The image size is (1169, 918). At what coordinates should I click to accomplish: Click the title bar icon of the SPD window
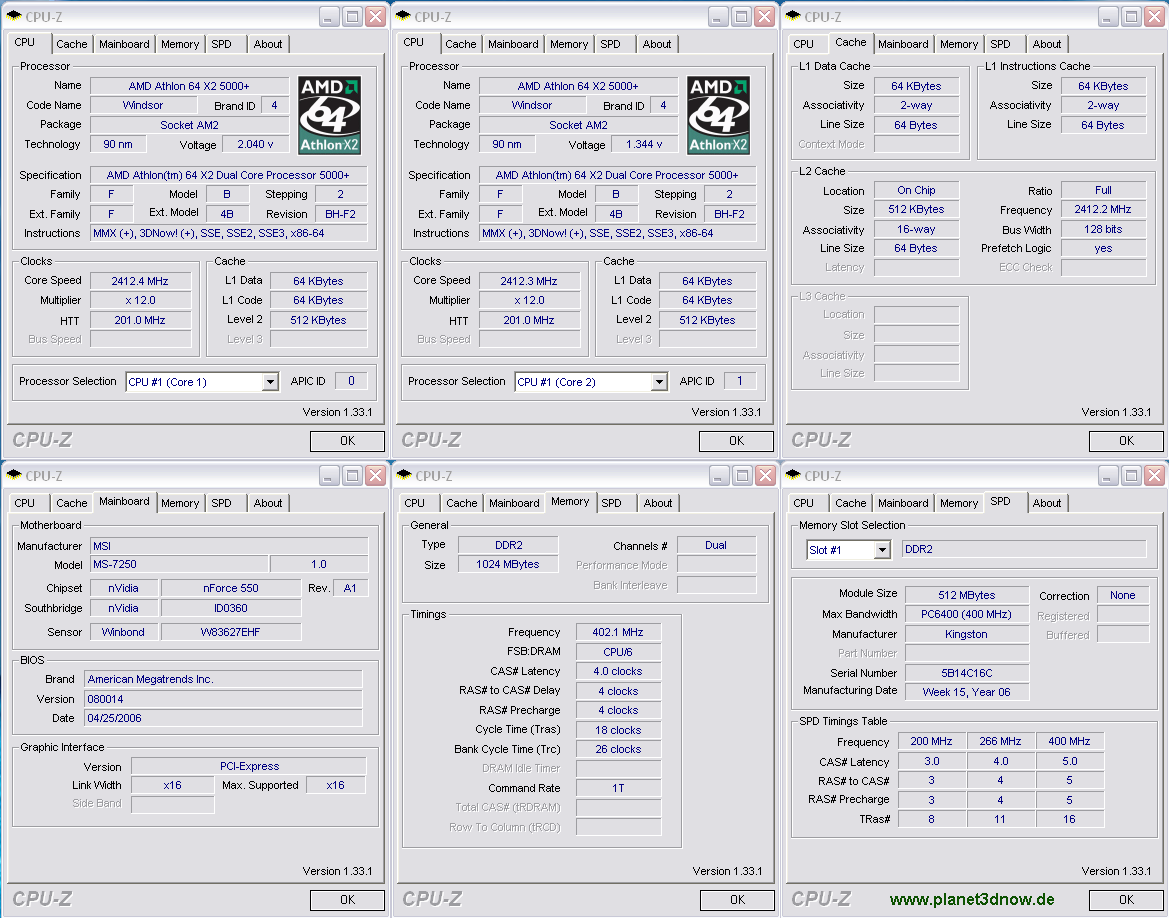[x=793, y=475]
